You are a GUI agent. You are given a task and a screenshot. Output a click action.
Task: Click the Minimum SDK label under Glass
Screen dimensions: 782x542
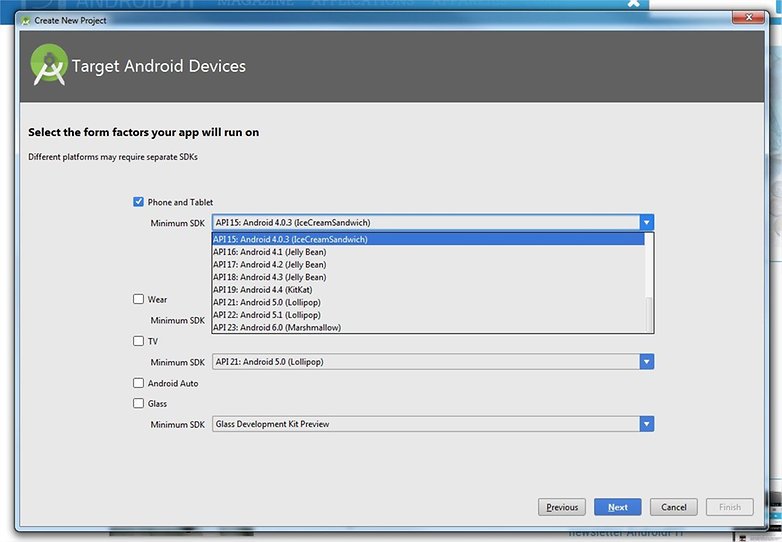[178, 424]
